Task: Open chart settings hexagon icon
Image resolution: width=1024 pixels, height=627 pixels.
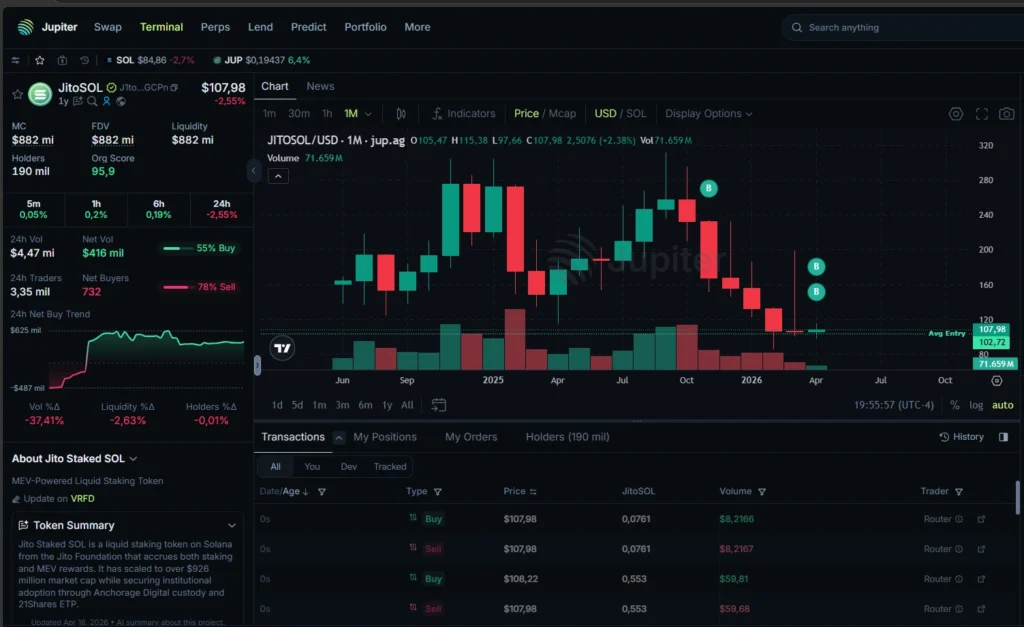Action: [956, 114]
